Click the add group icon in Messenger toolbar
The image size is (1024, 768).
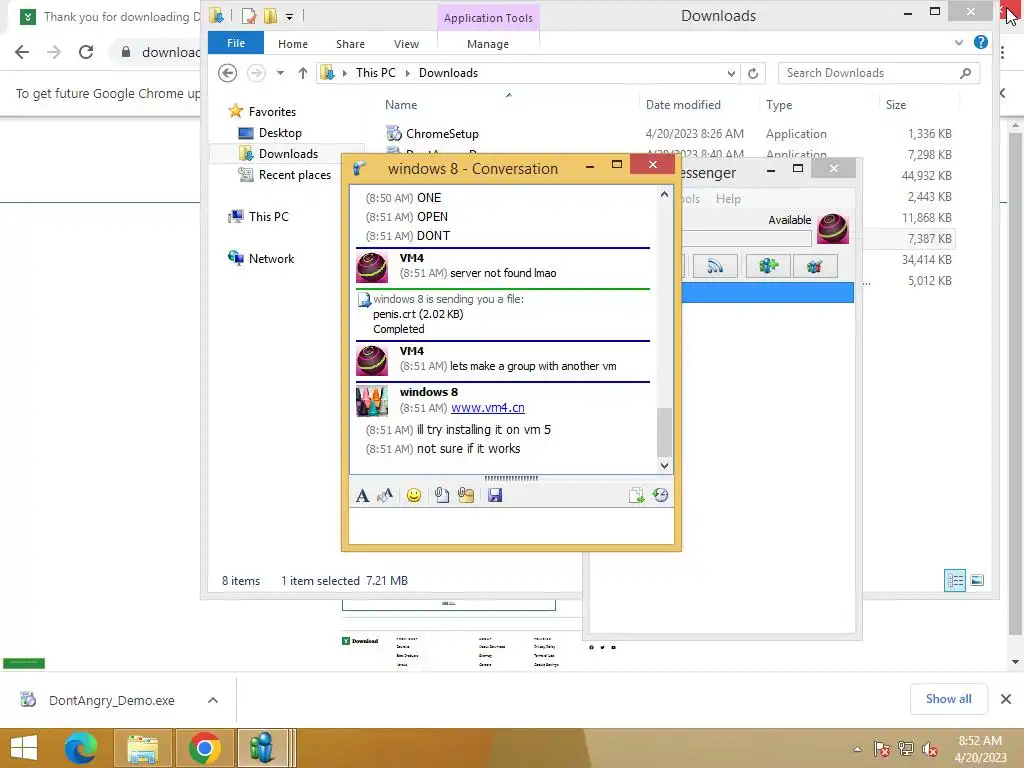click(x=768, y=266)
